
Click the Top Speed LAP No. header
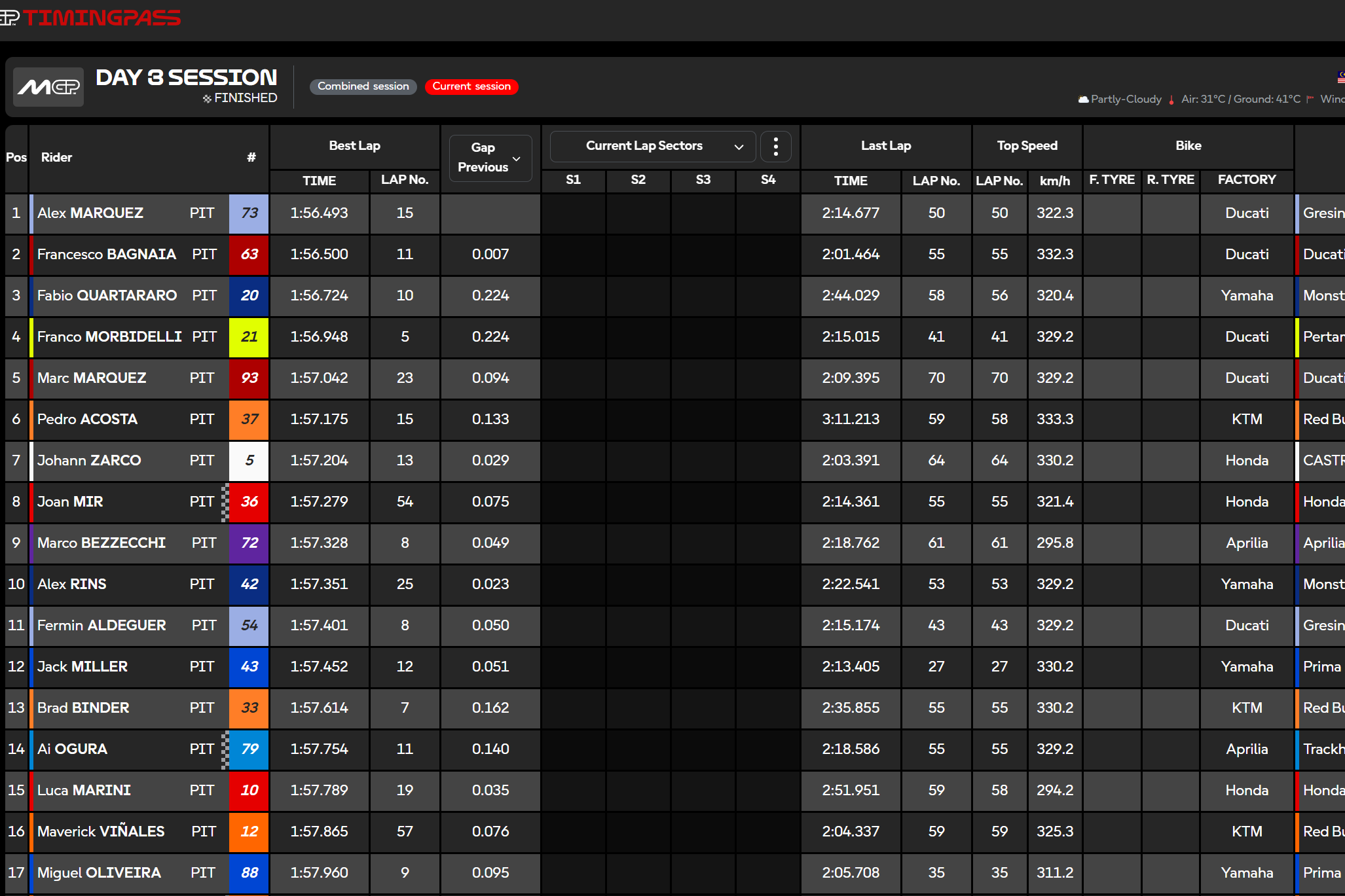pyautogui.click(x=999, y=181)
